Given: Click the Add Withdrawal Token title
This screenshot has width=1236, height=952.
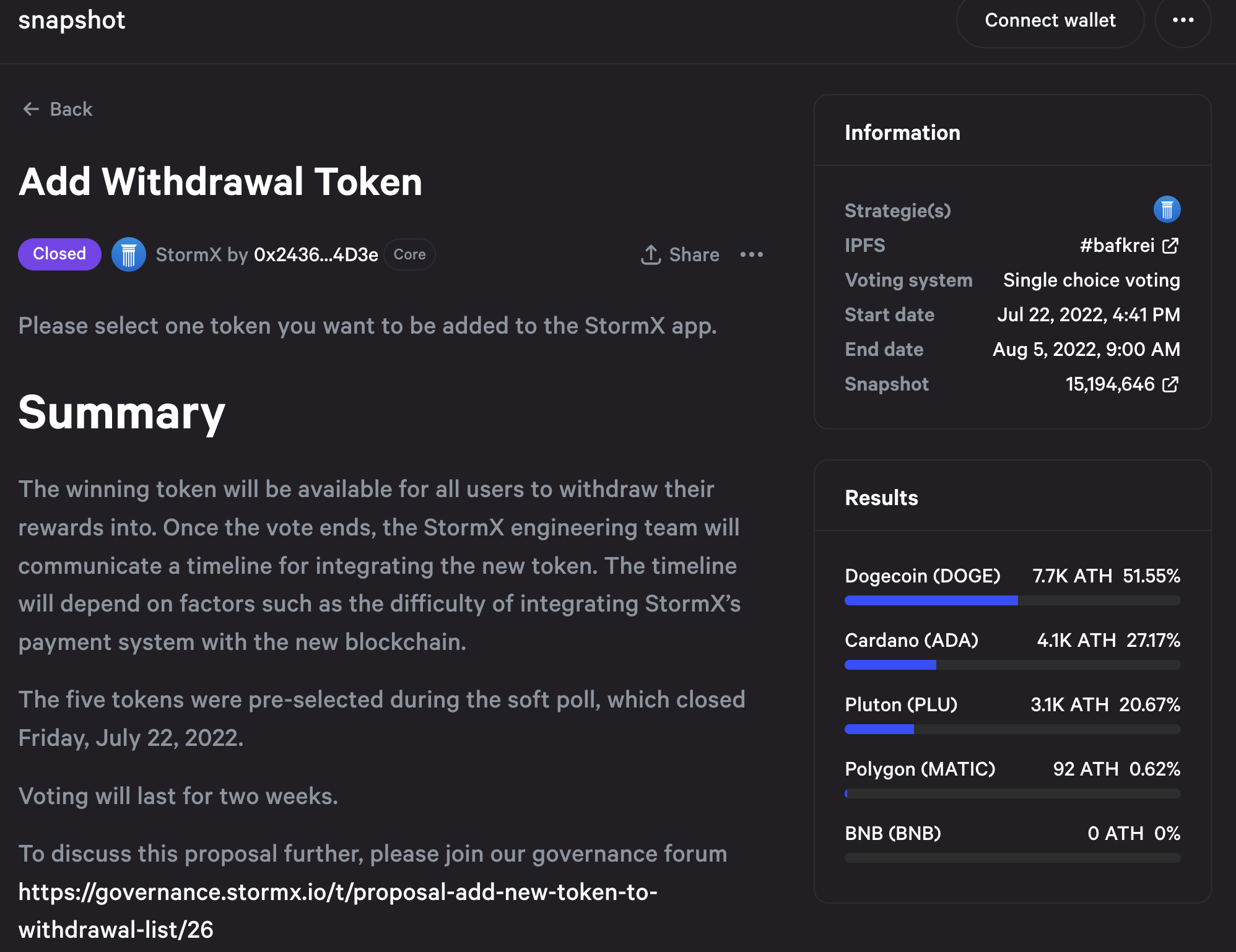Looking at the screenshot, I should 220,182.
